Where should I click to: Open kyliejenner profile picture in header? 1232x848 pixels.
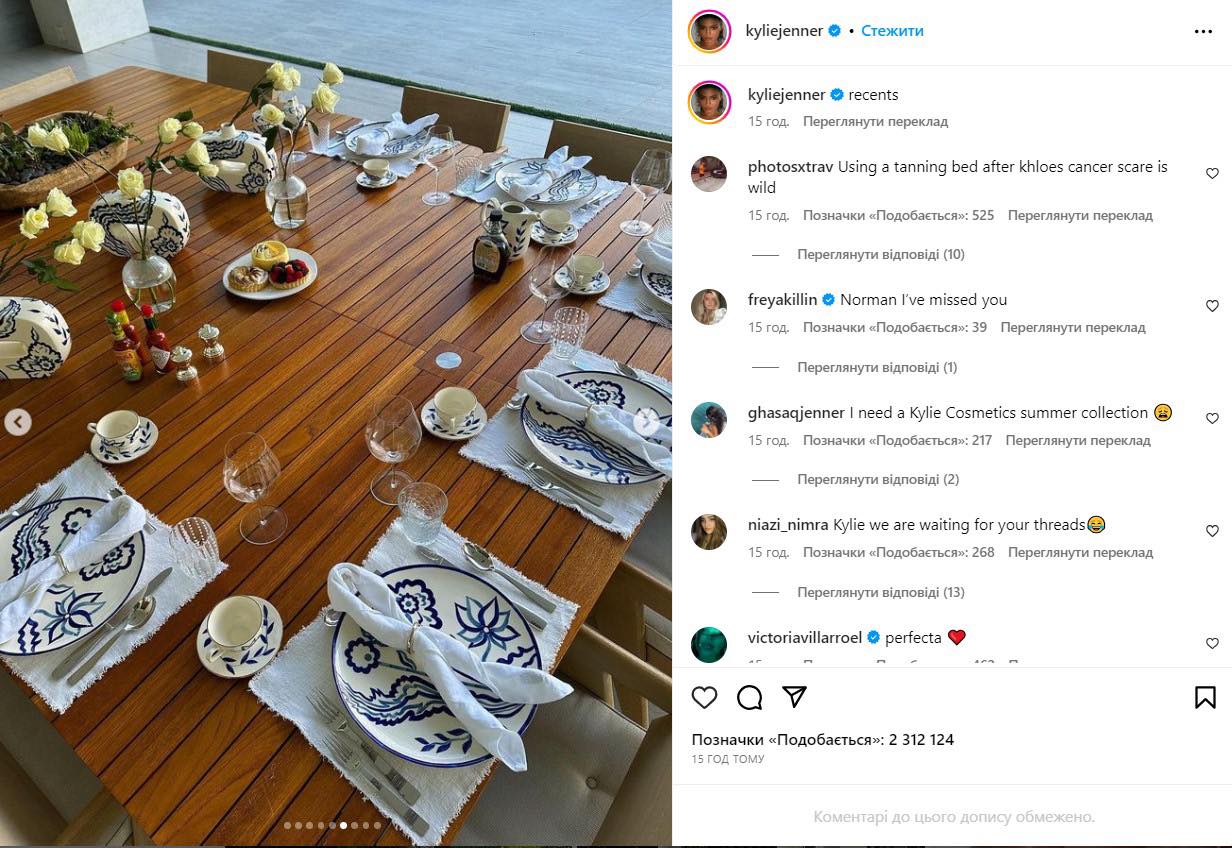coord(709,31)
